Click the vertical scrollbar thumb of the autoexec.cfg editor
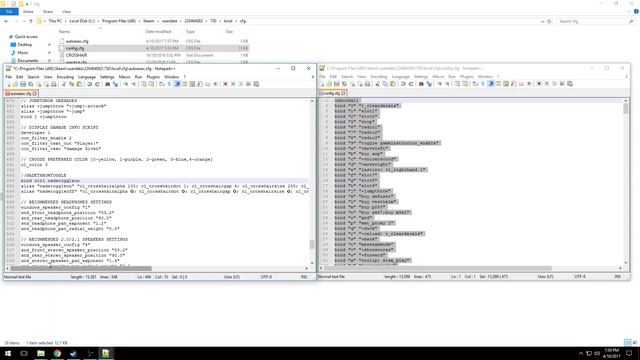 tap(312, 244)
